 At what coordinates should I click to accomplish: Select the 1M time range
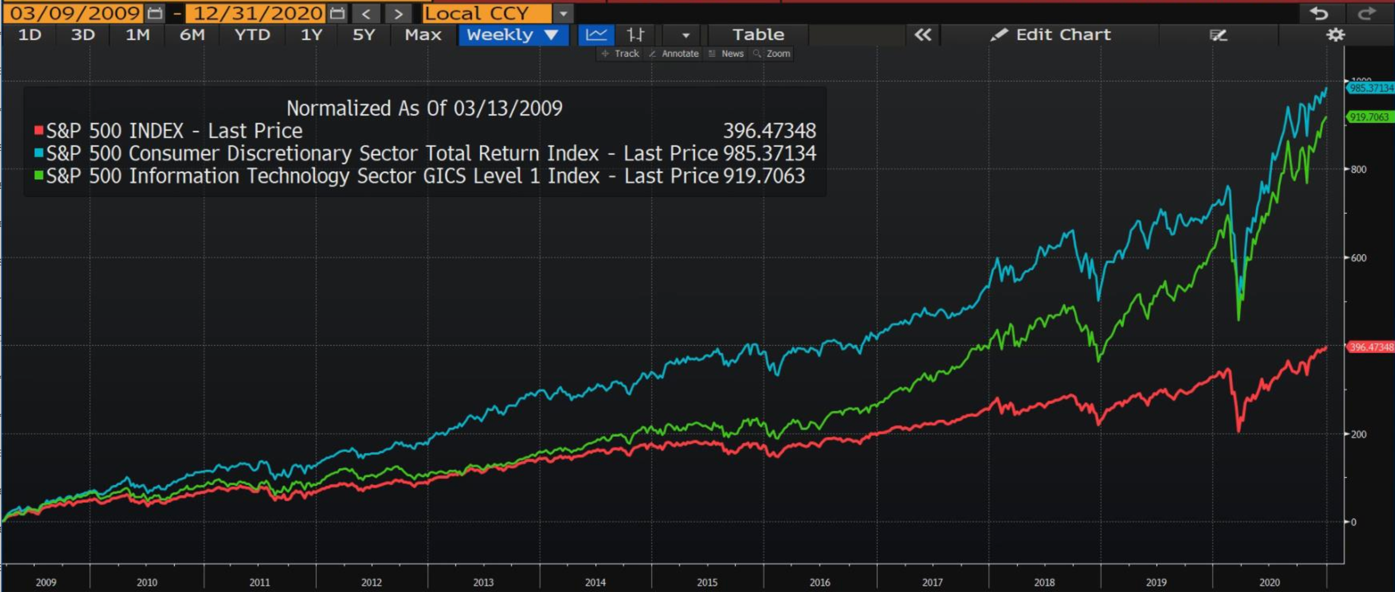pos(137,35)
